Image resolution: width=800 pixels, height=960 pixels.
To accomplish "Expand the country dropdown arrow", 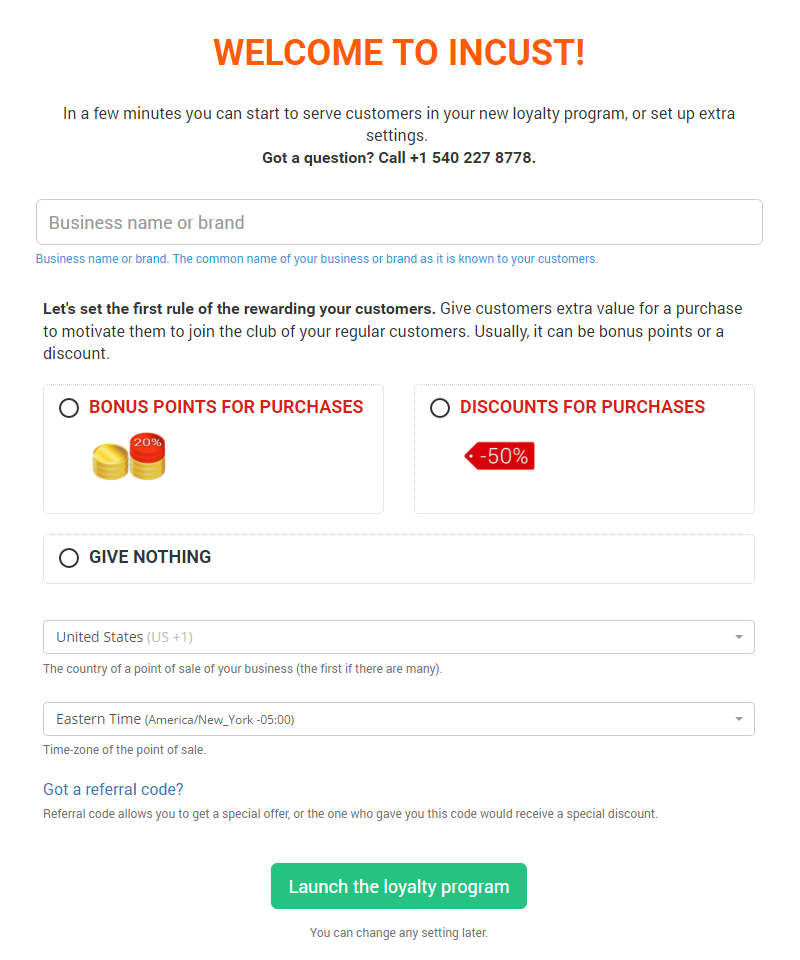I will click(738, 637).
